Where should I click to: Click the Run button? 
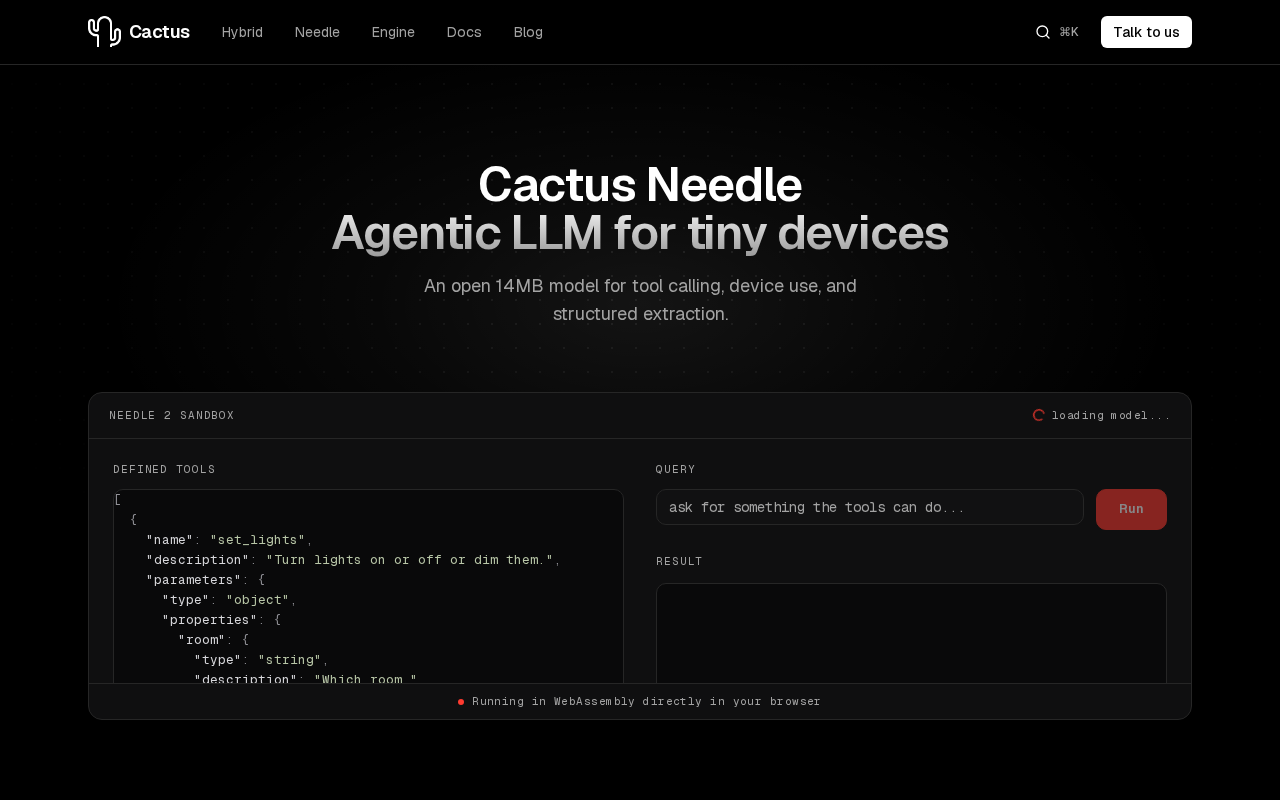(x=1131, y=509)
